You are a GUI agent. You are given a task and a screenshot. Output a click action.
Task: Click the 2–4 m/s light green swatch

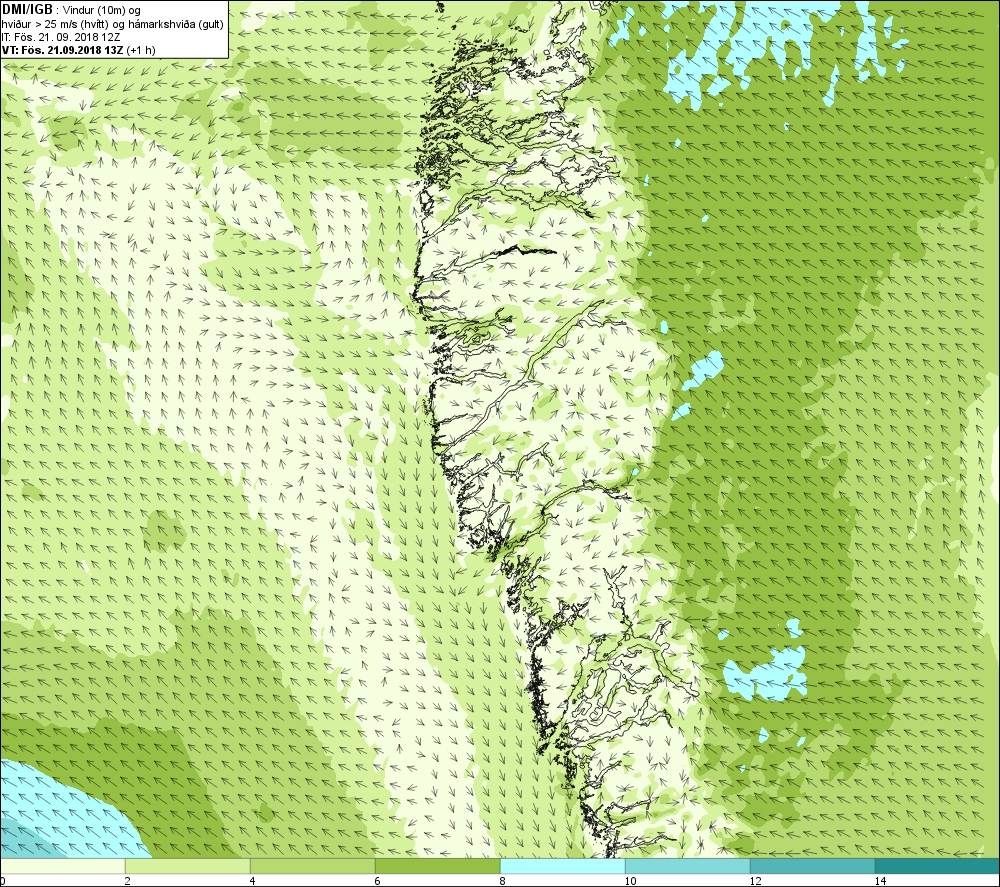pos(188,866)
